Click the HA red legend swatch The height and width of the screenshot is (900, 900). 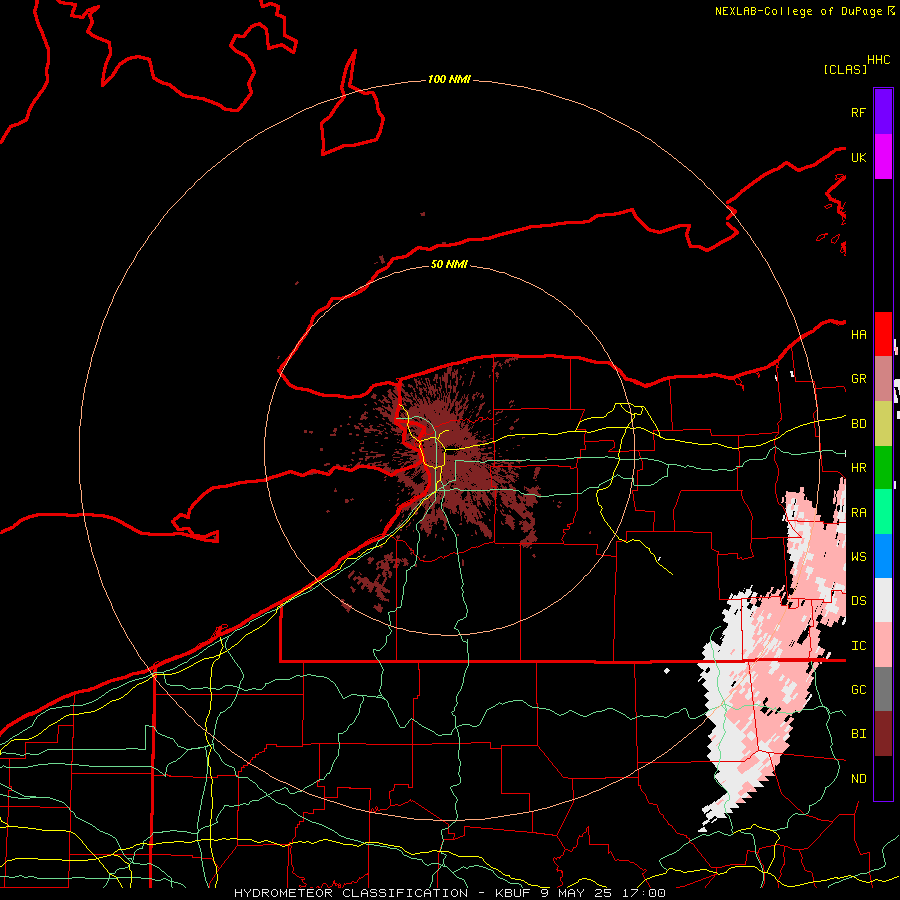(883, 334)
